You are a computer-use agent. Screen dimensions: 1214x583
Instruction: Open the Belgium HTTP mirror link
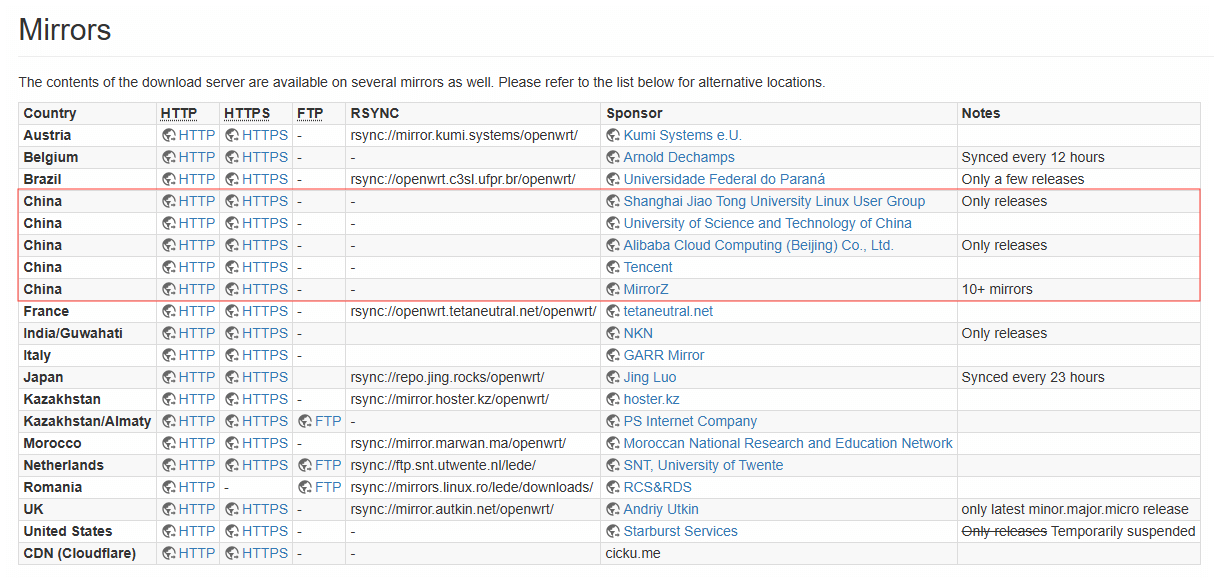click(x=196, y=157)
